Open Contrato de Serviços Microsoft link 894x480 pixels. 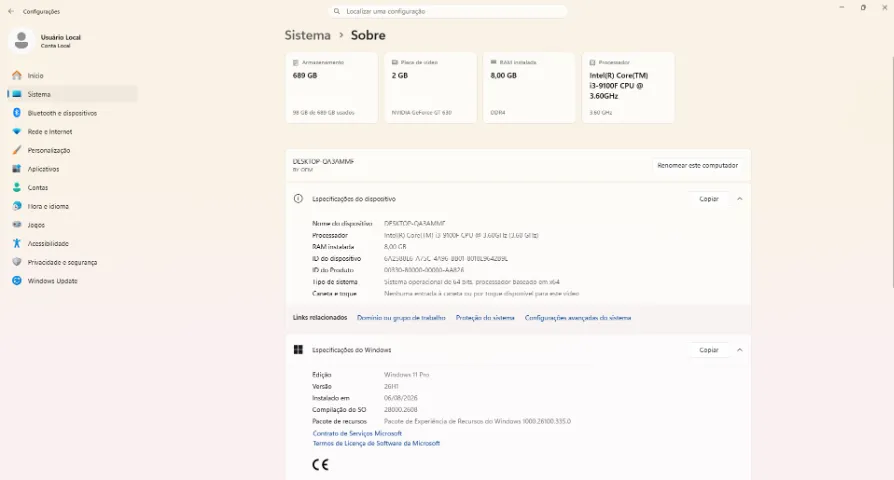click(357, 433)
